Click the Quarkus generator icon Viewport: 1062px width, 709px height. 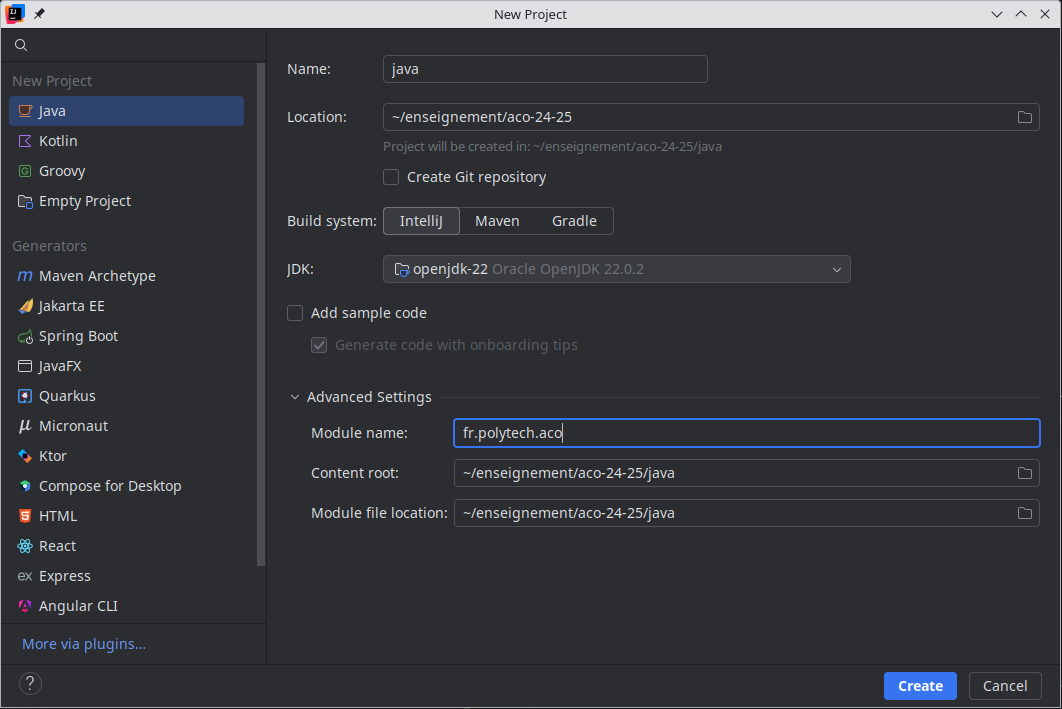(x=25, y=396)
